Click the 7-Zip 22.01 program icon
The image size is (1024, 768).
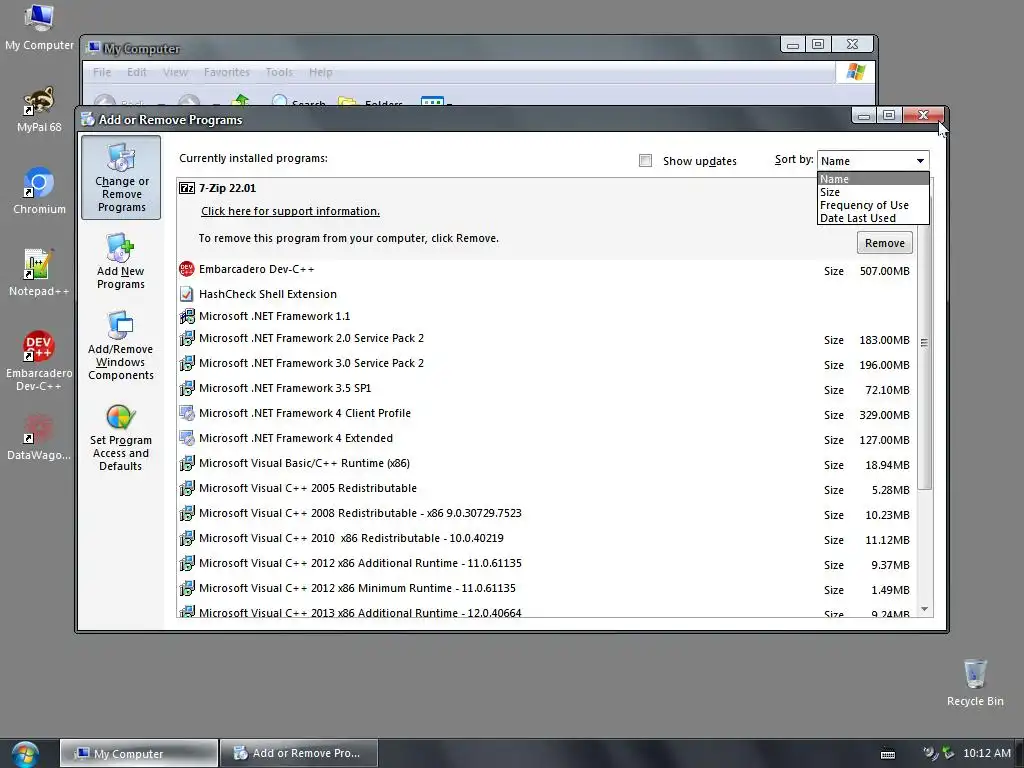(187, 188)
